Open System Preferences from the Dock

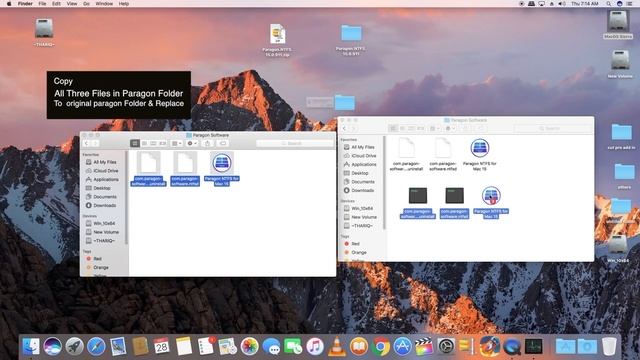point(446,347)
